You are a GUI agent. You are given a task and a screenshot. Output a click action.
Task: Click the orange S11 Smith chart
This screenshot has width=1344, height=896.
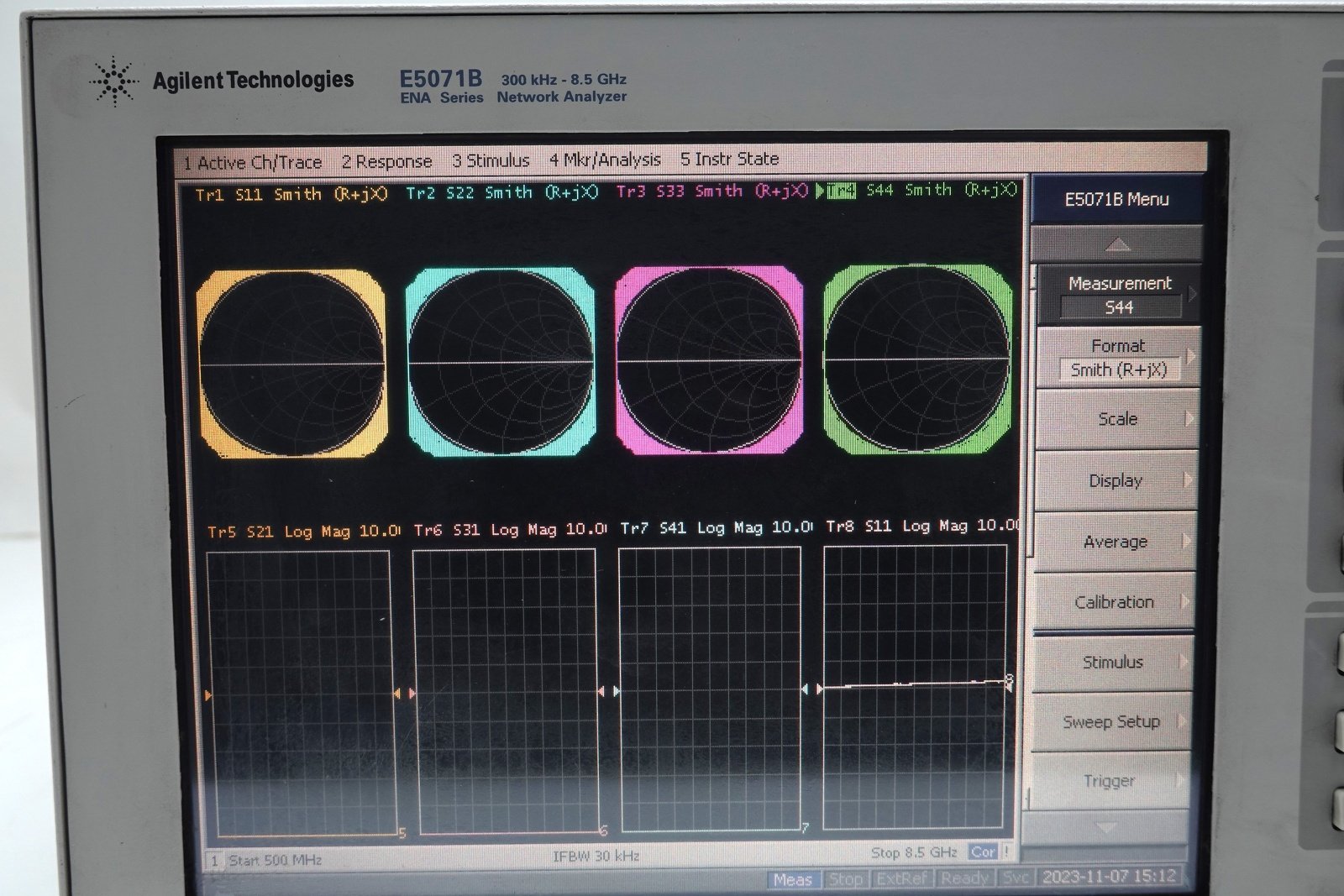tap(291, 364)
